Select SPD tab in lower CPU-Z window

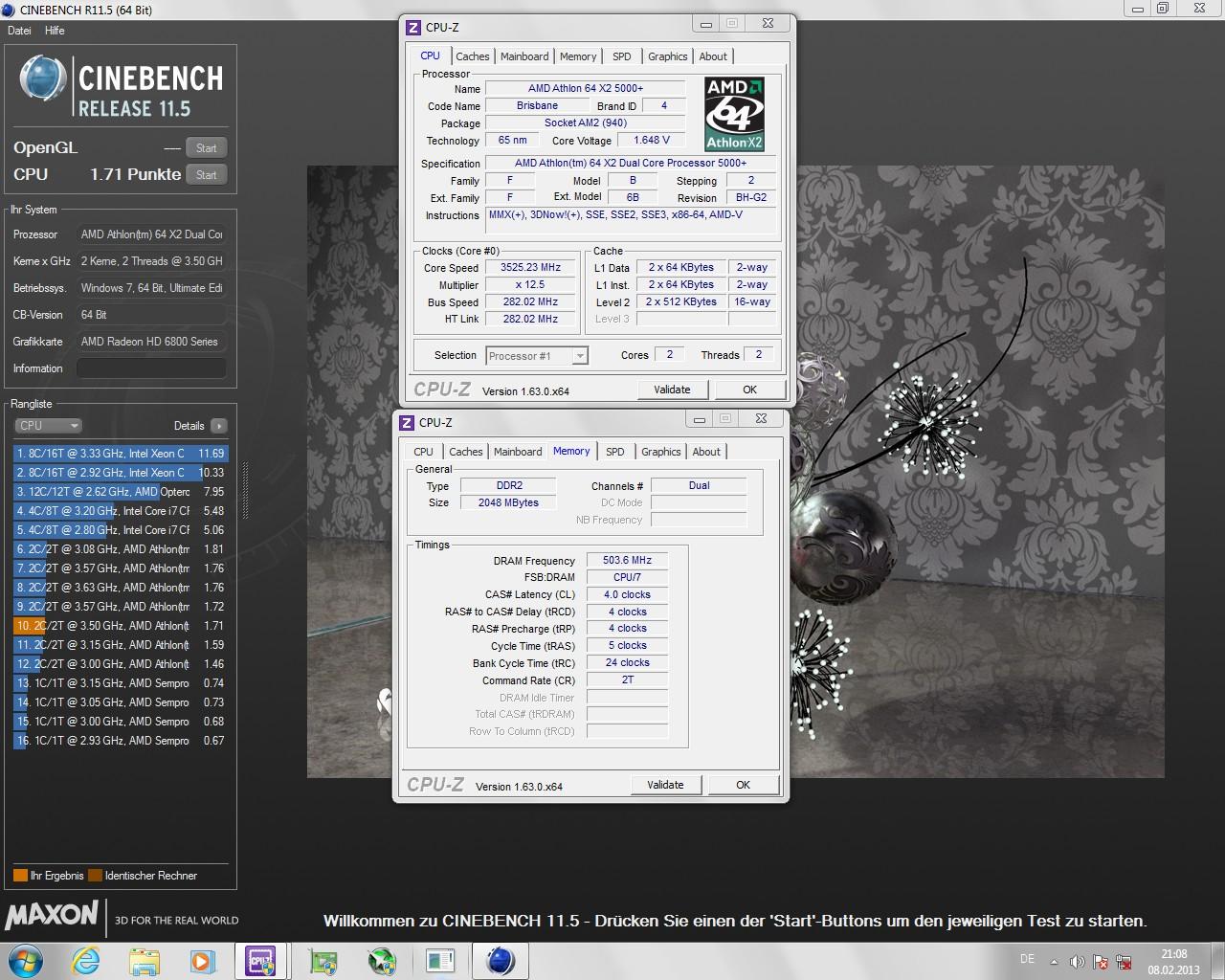tap(615, 452)
